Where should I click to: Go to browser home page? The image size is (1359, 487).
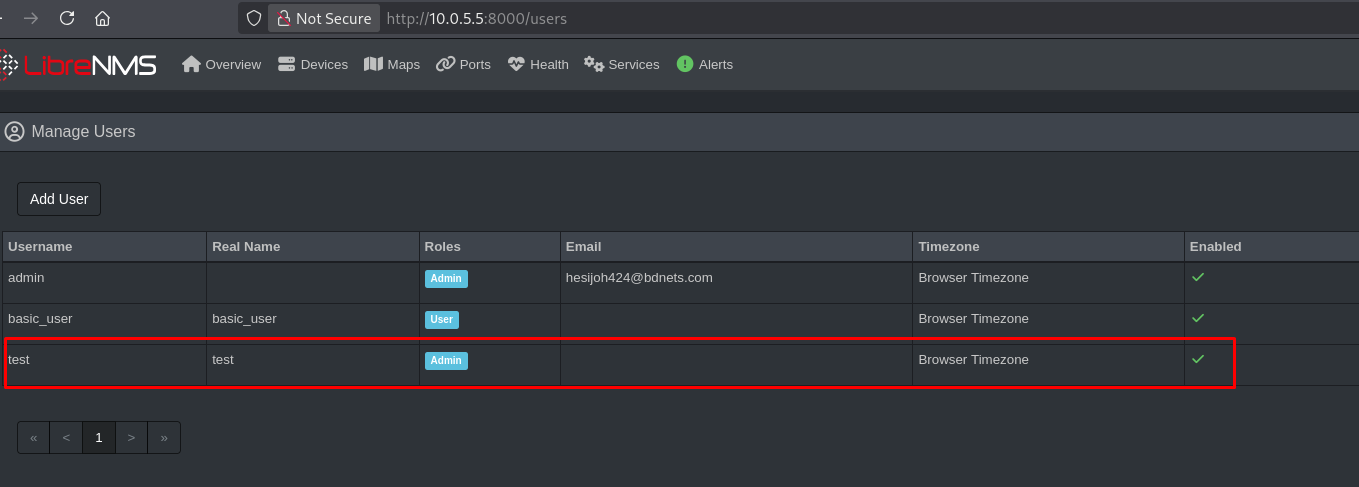click(102, 18)
